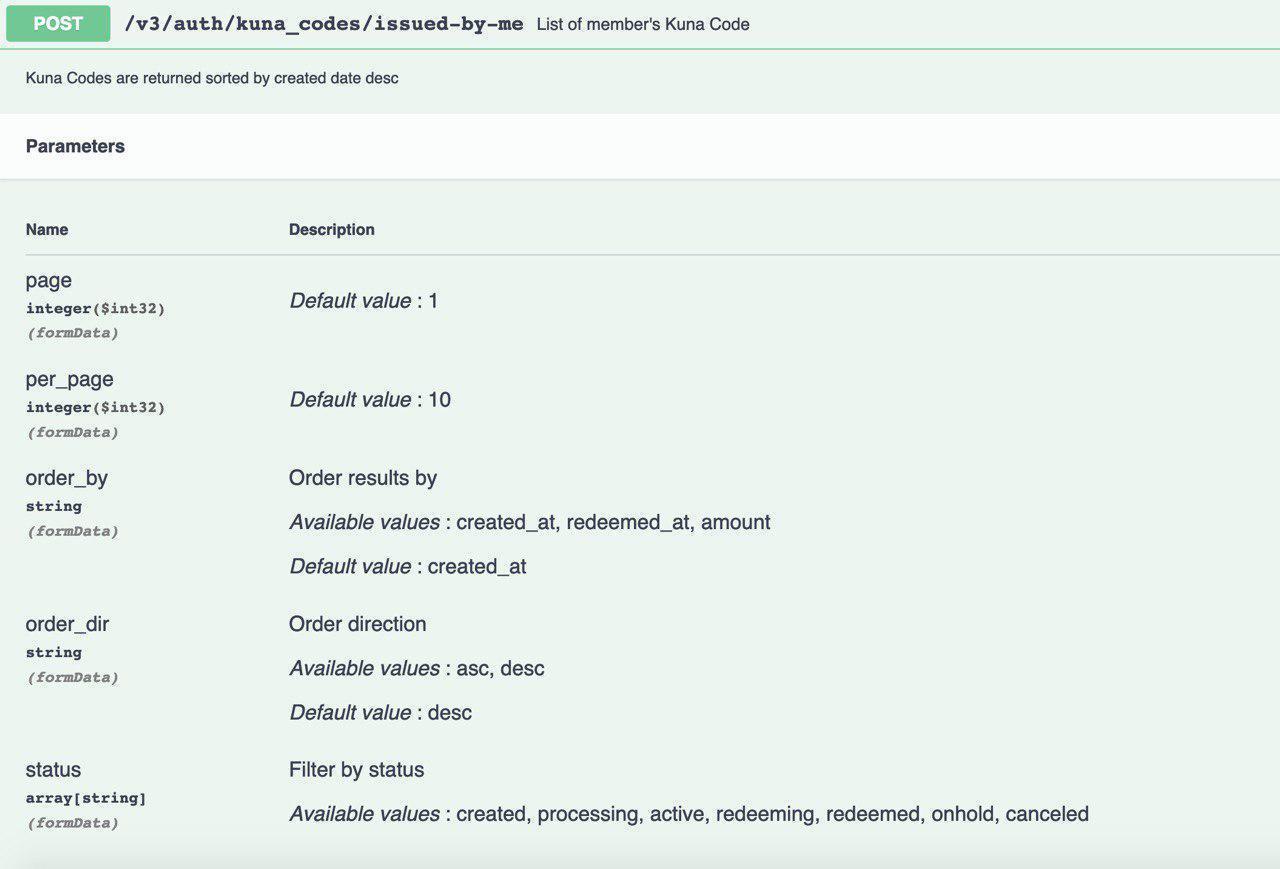Viewport: 1280px width, 869px height.
Task: Click the green POST method badge
Action: 58,24
